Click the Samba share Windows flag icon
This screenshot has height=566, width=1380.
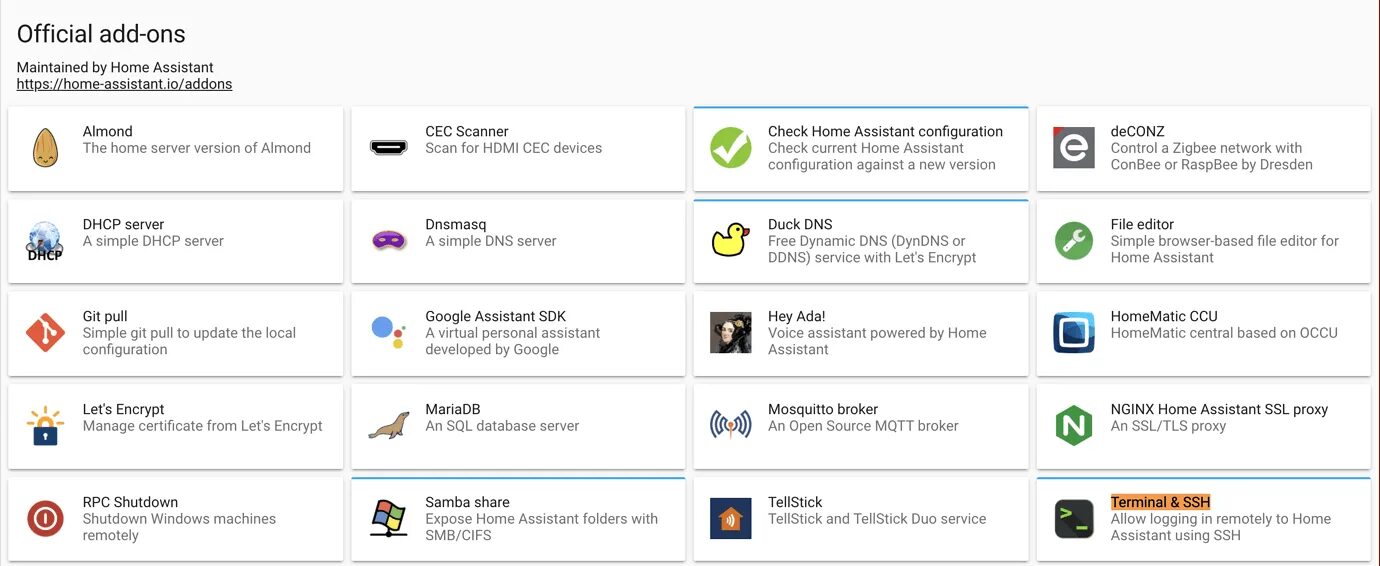coord(388,519)
